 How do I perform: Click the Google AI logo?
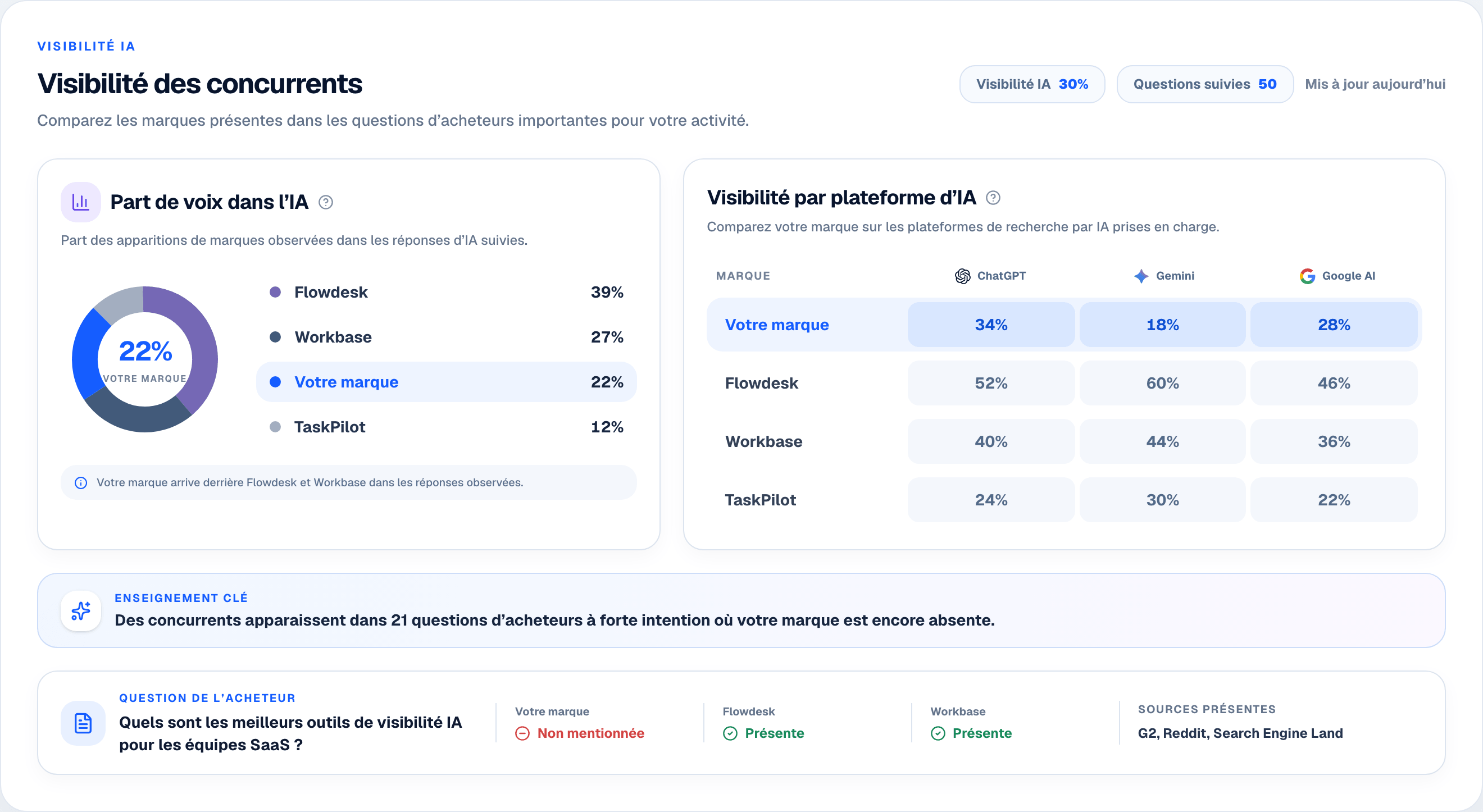pyautogui.click(x=1307, y=276)
